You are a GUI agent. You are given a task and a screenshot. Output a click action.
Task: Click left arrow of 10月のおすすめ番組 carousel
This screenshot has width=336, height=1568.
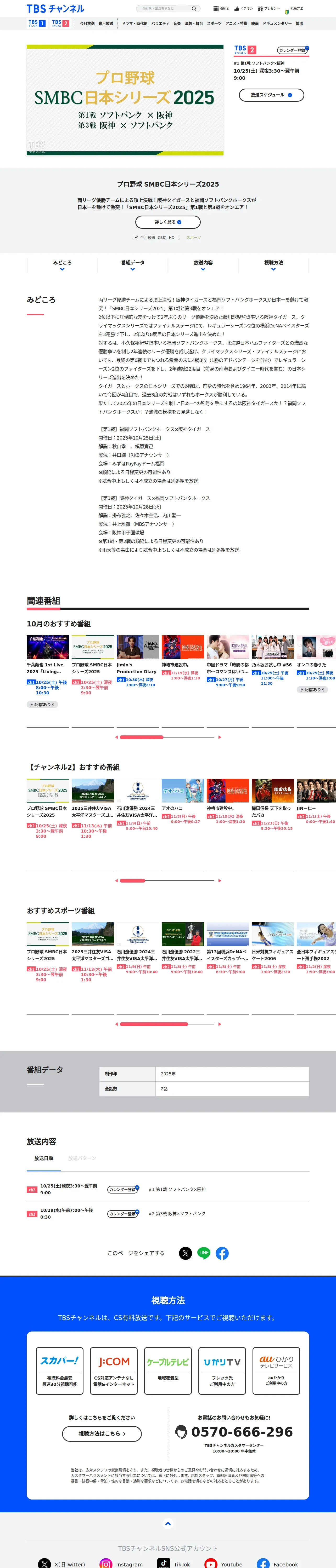click(x=116, y=737)
